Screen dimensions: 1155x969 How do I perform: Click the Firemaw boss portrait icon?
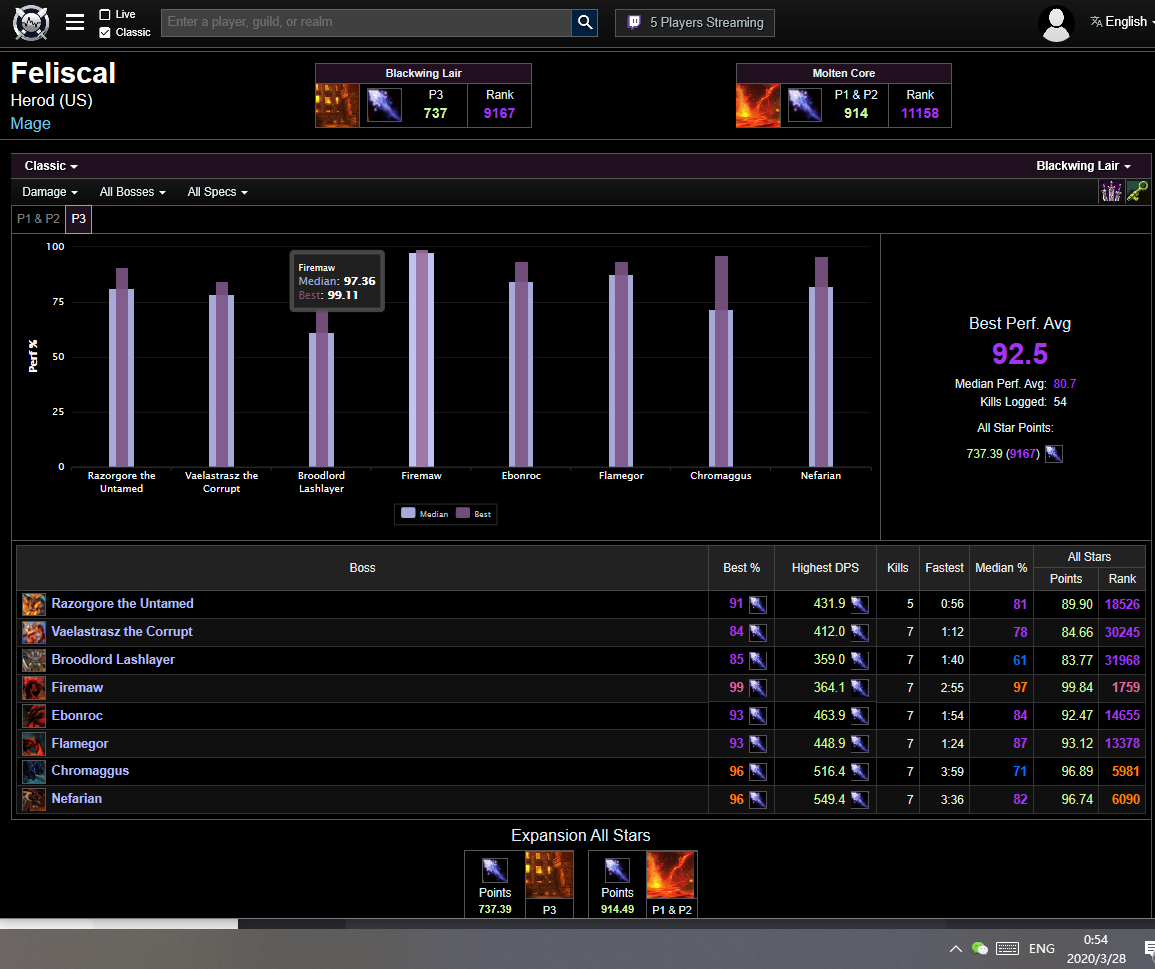pyautogui.click(x=34, y=688)
